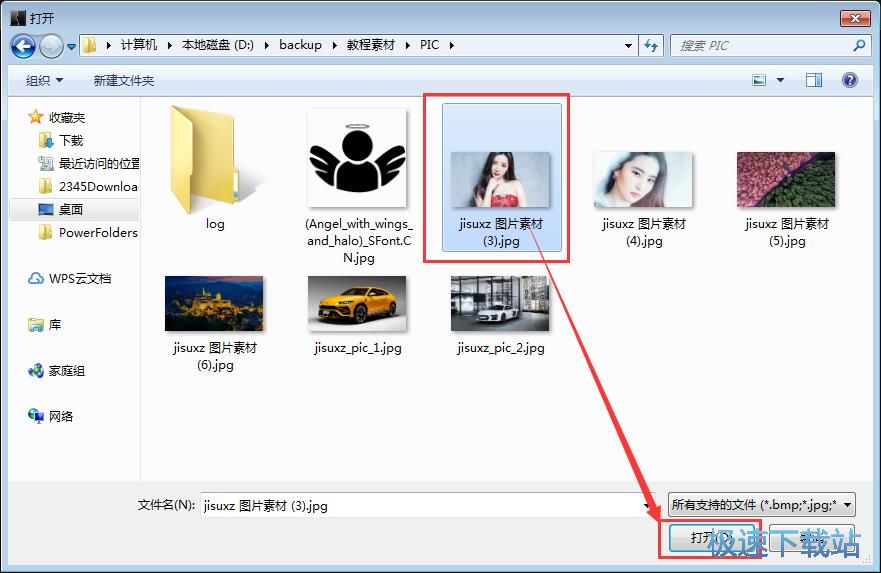The height and width of the screenshot is (573, 881).
Task: Select PowerFolders in sidebar
Action: pyautogui.click(x=98, y=233)
